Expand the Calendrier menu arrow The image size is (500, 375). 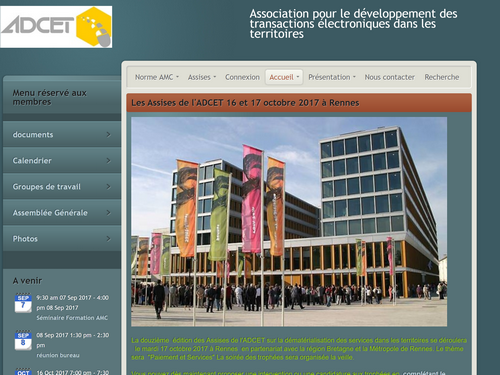coord(108,160)
